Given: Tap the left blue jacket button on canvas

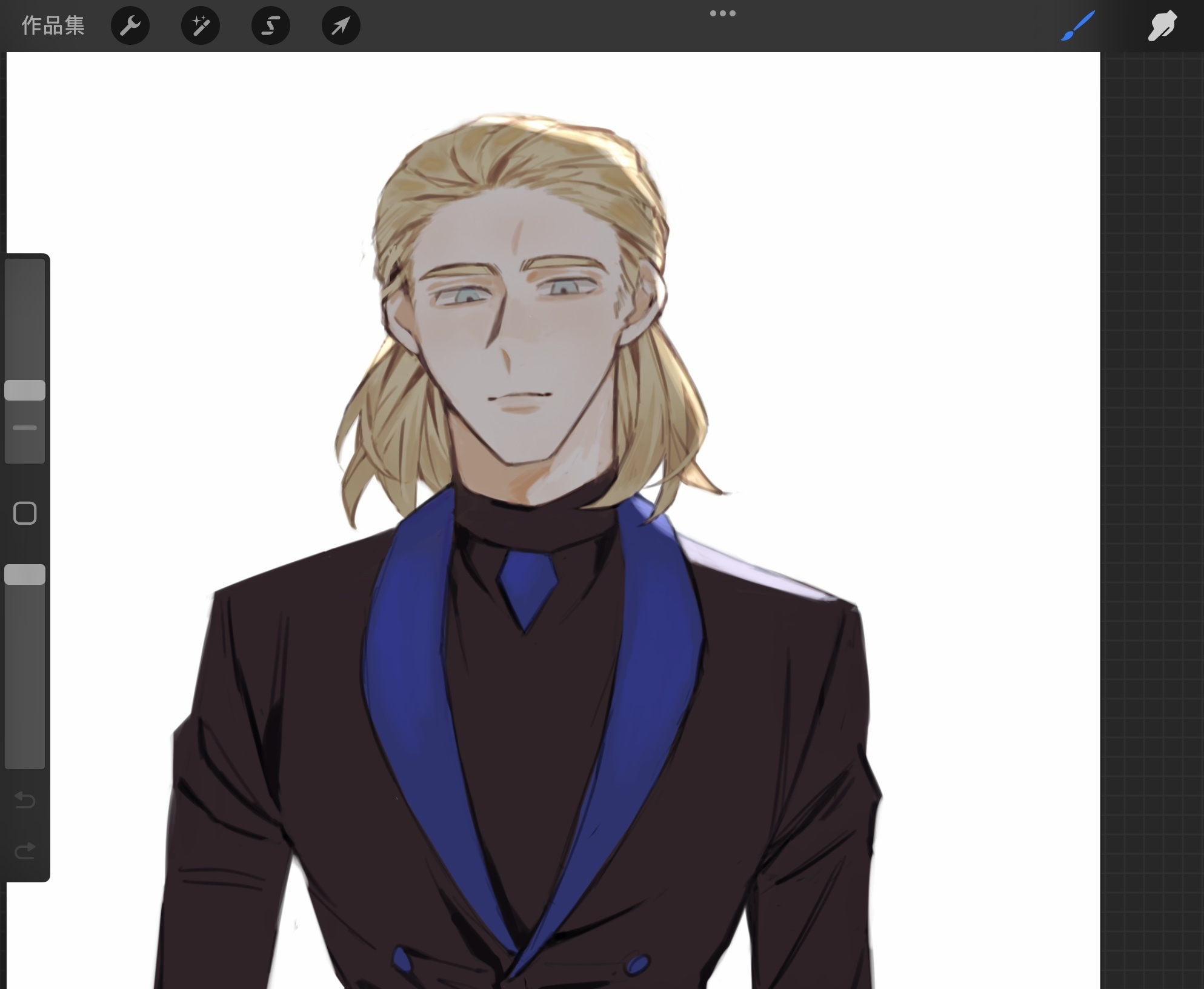Looking at the screenshot, I should [x=402, y=959].
